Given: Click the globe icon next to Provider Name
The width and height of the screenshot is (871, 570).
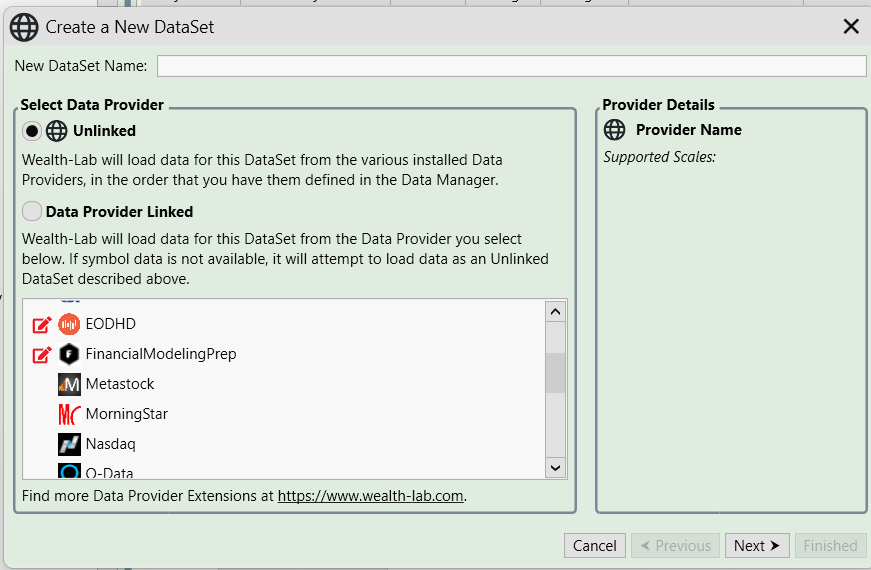Looking at the screenshot, I should coord(614,129).
